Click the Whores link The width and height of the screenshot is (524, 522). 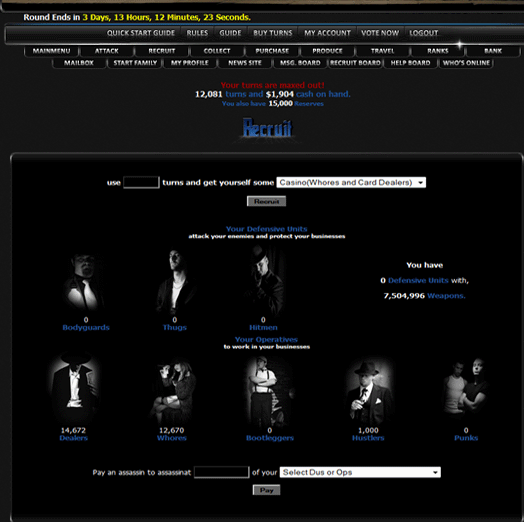171,438
